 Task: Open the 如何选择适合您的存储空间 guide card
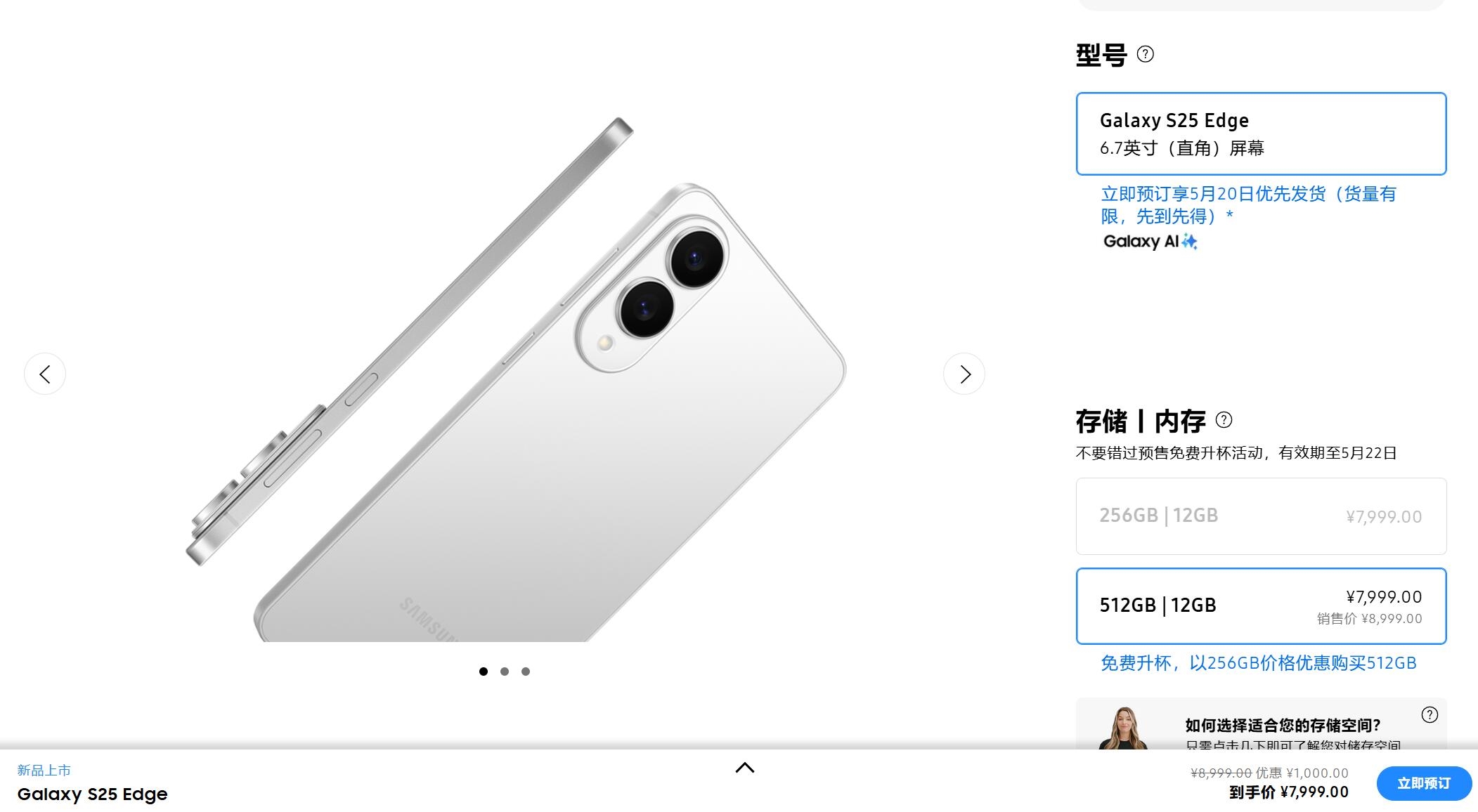coord(1261,723)
